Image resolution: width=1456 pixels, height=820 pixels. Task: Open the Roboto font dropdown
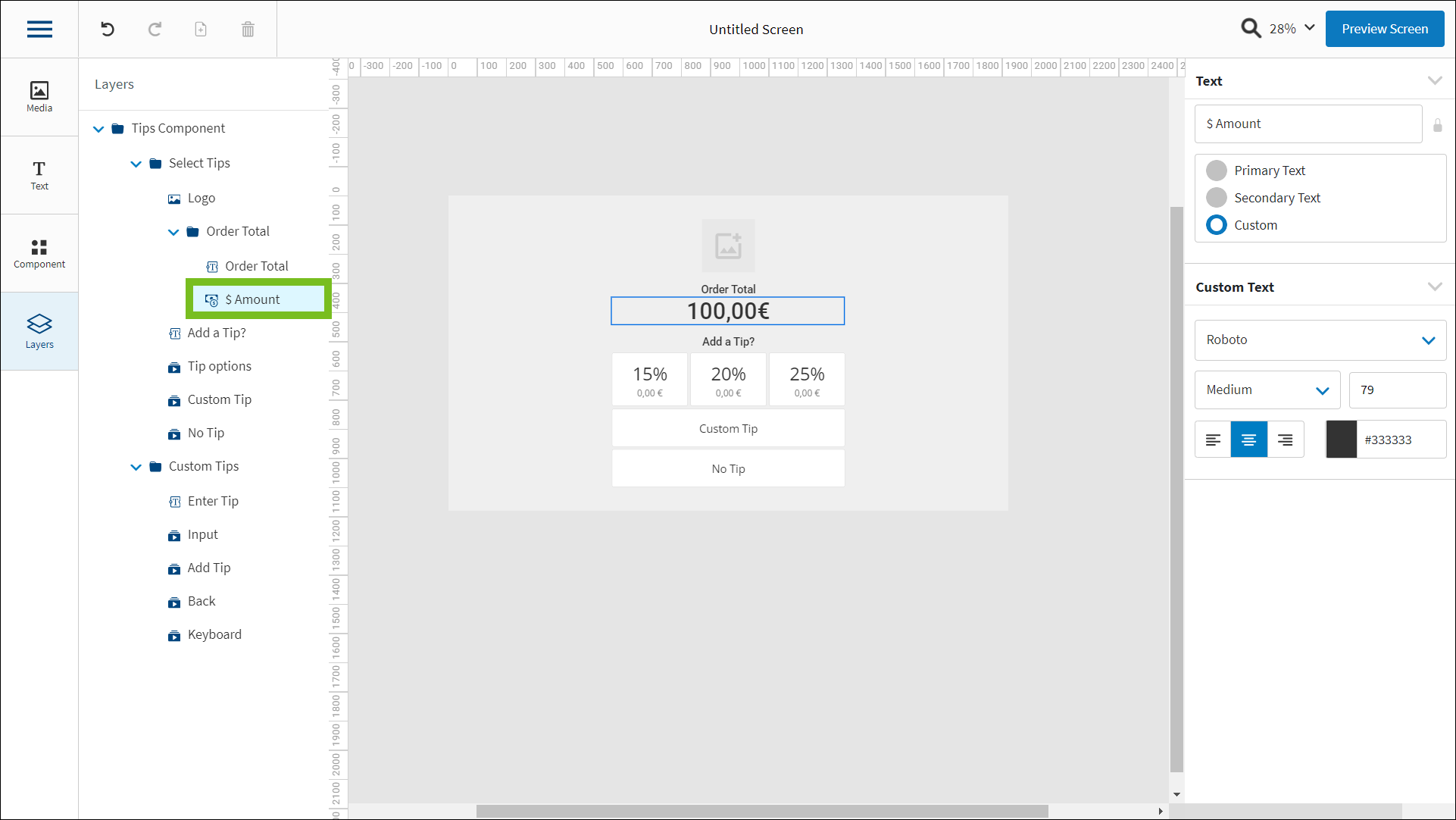pyautogui.click(x=1320, y=340)
